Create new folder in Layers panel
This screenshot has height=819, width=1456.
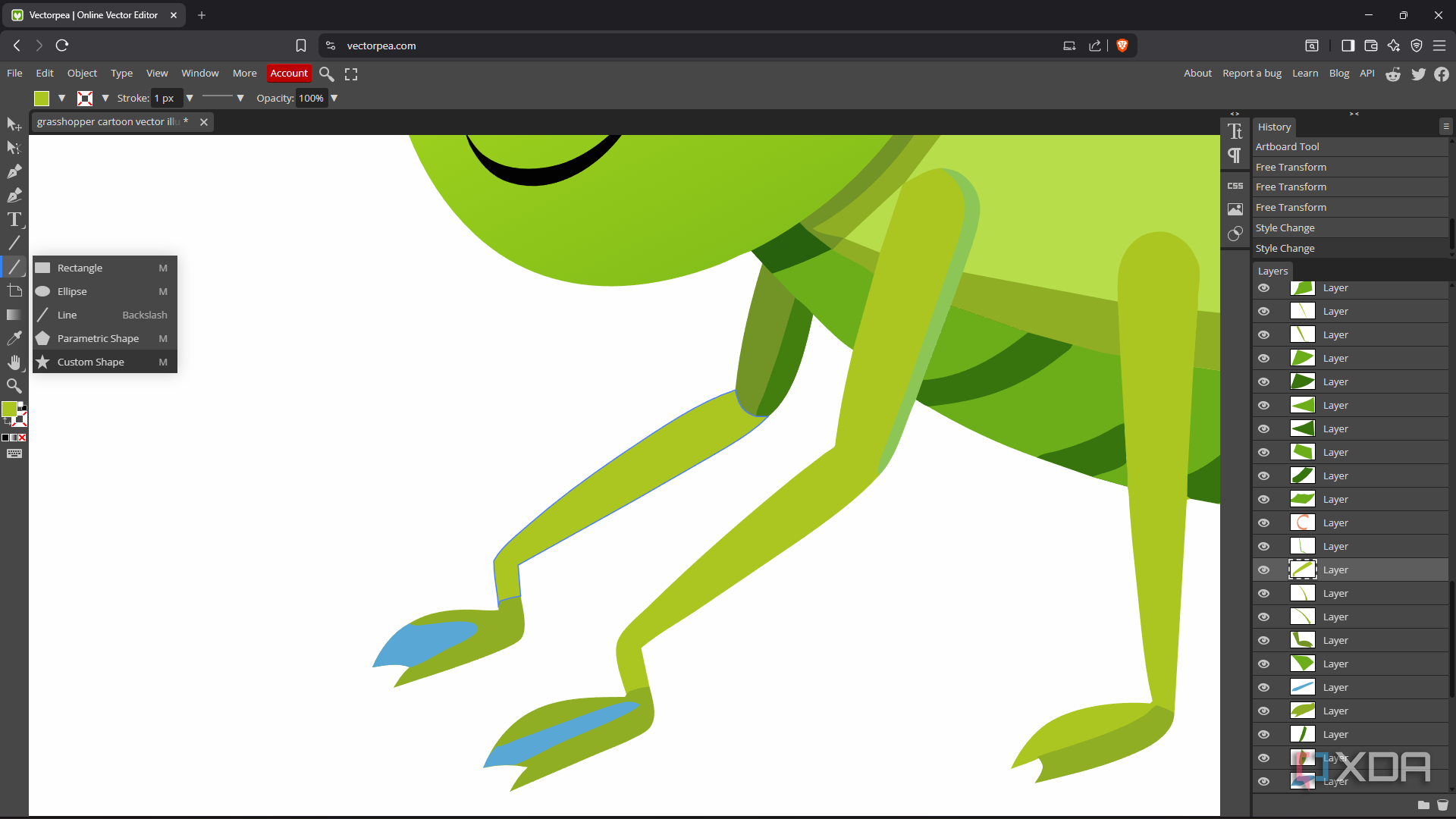click(1423, 805)
